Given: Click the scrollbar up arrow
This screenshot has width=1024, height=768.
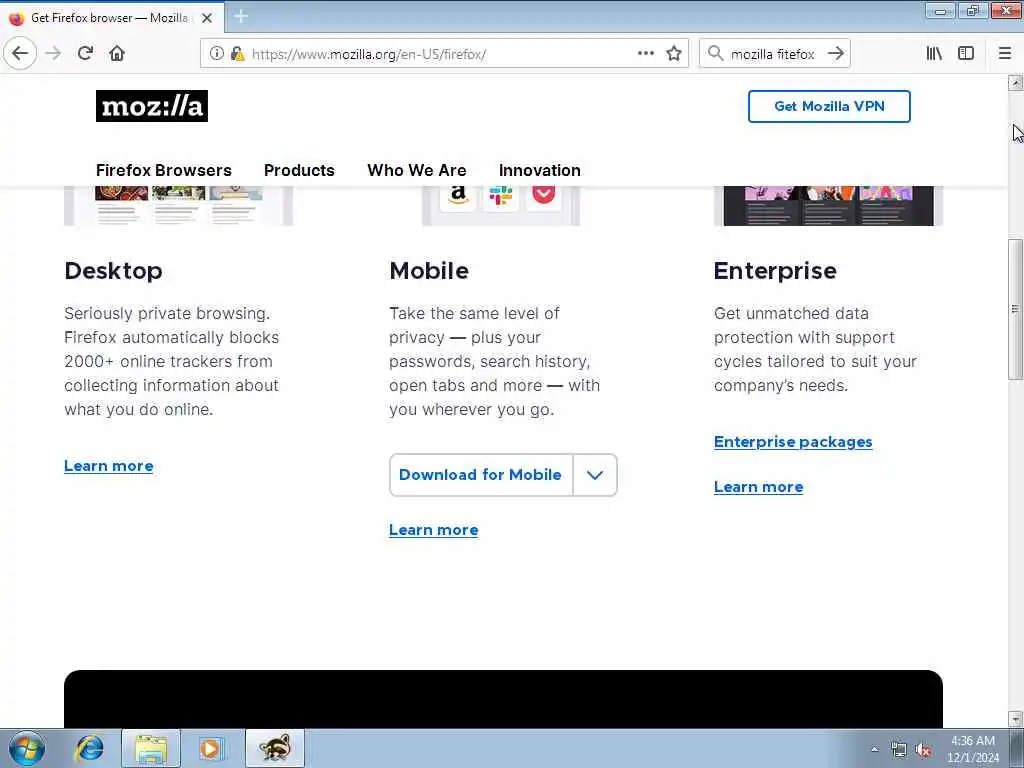Looking at the screenshot, I should 1015,83.
